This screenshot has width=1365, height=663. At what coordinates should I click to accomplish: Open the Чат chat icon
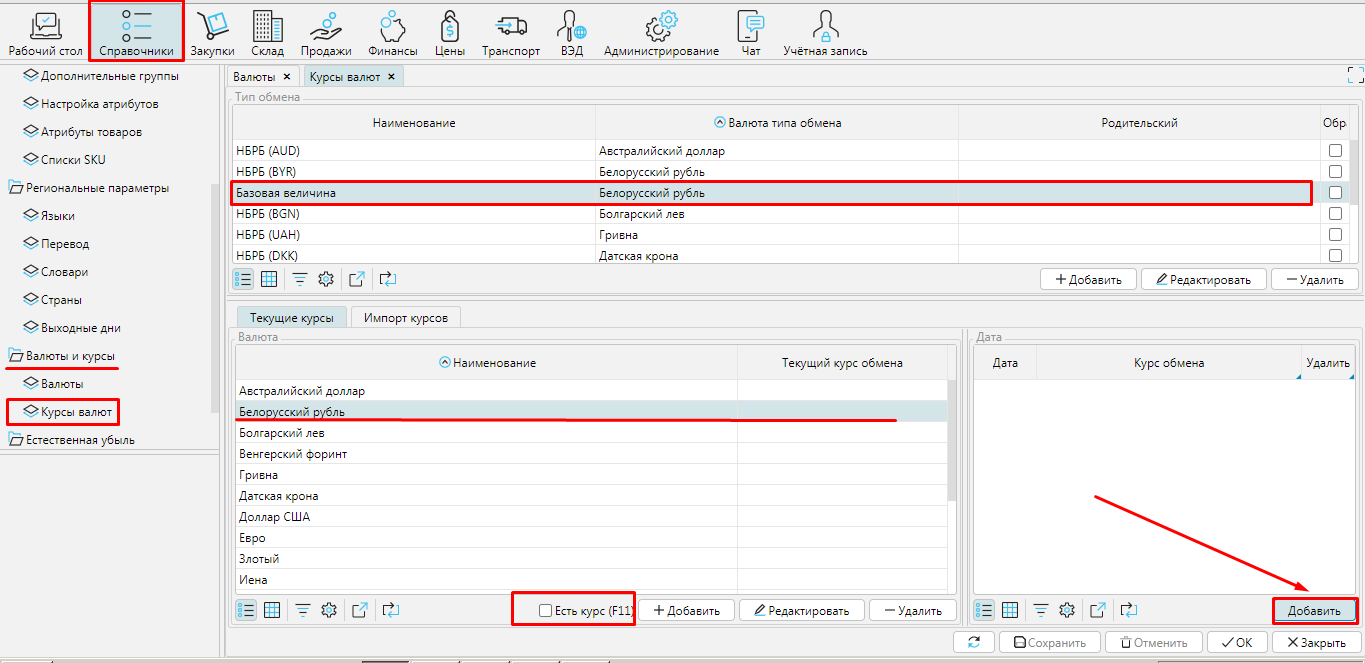[750, 26]
